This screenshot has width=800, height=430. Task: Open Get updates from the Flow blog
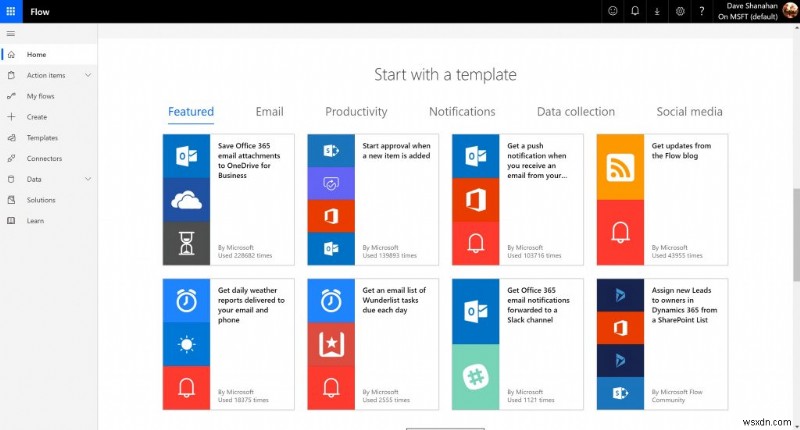click(x=662, y=199)
